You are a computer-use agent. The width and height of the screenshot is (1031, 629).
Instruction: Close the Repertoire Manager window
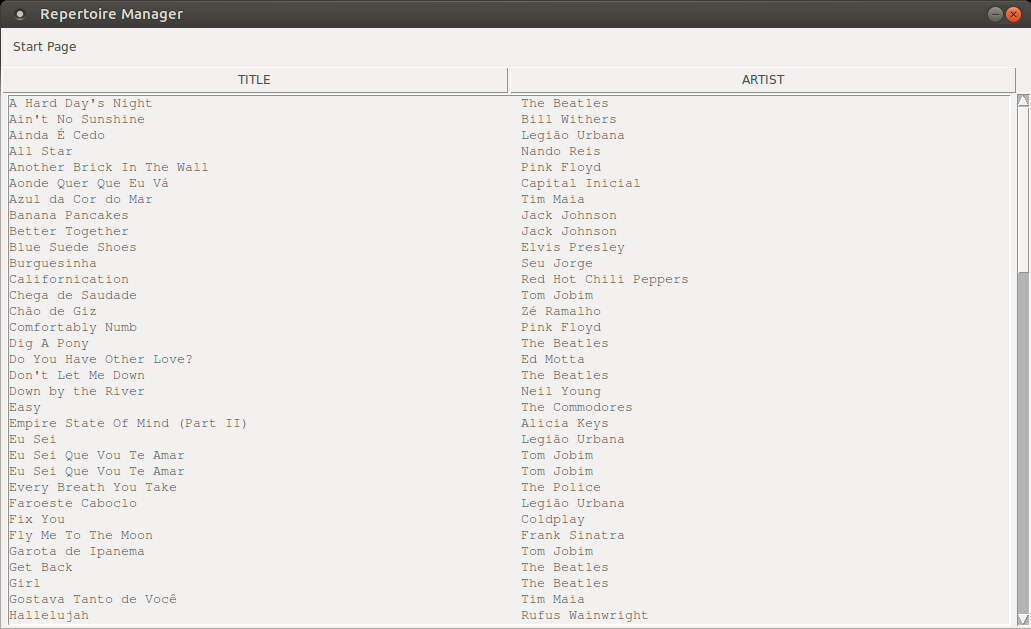(x=1013, y=14)
